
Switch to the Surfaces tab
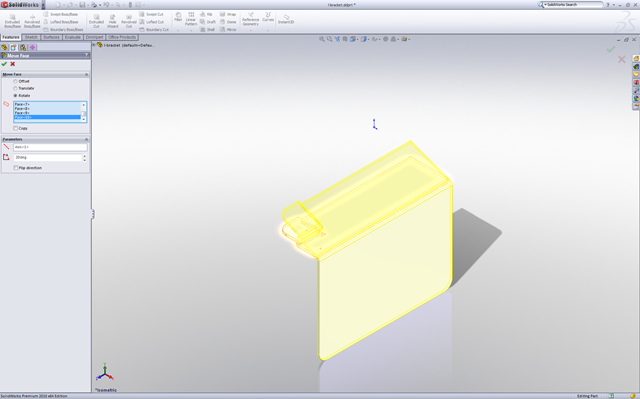point(51,37)
